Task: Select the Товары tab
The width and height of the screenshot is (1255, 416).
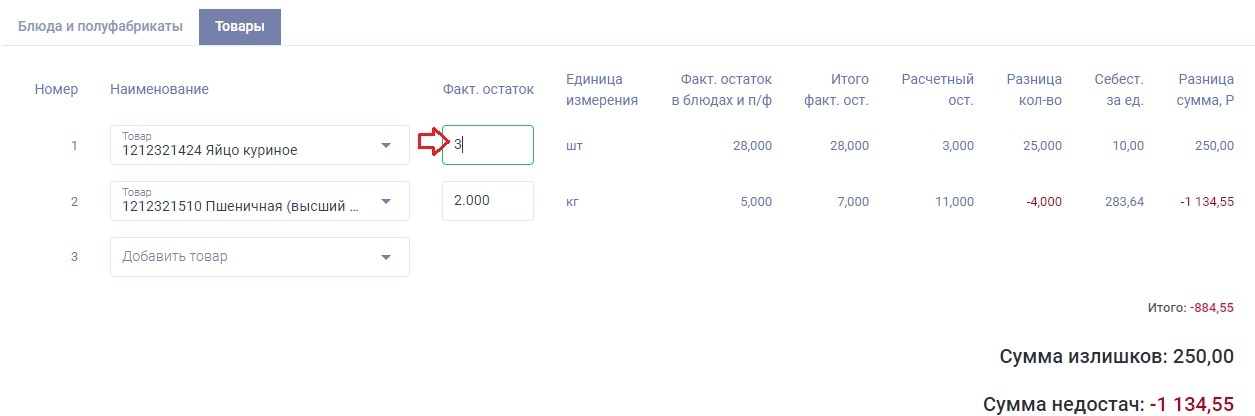Action: [240, 27]
